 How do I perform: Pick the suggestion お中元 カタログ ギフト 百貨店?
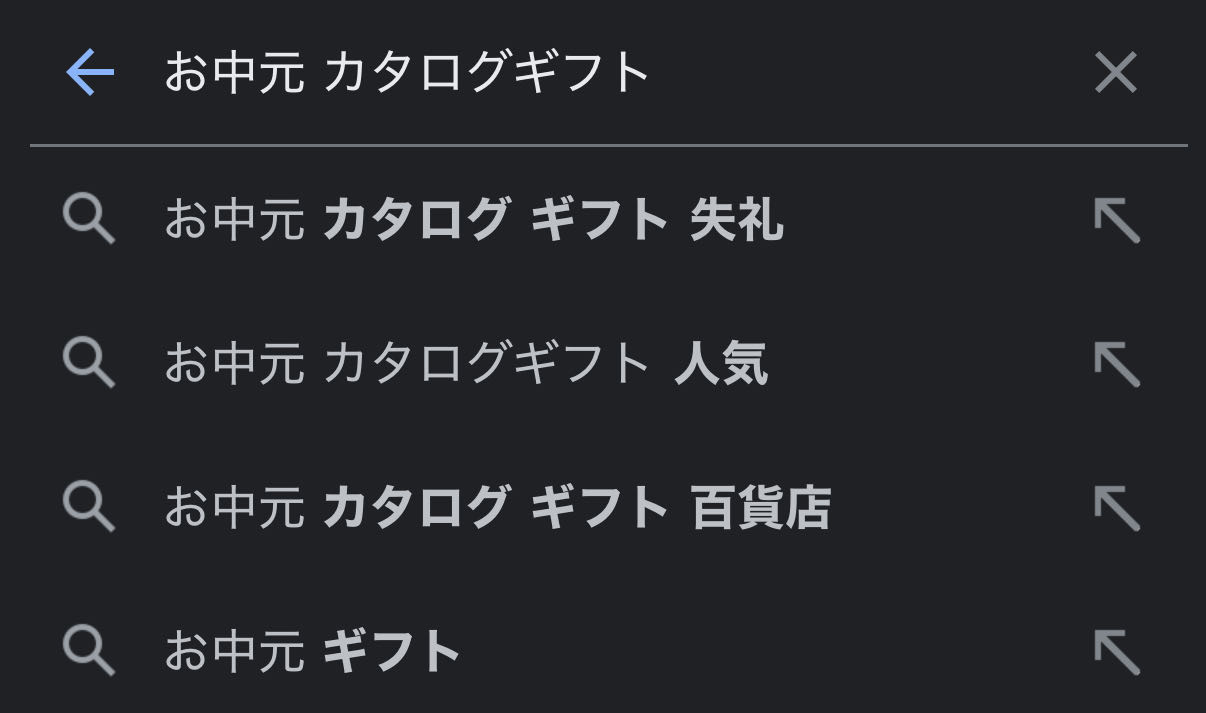pyautogui.click(x=497, y=507)
